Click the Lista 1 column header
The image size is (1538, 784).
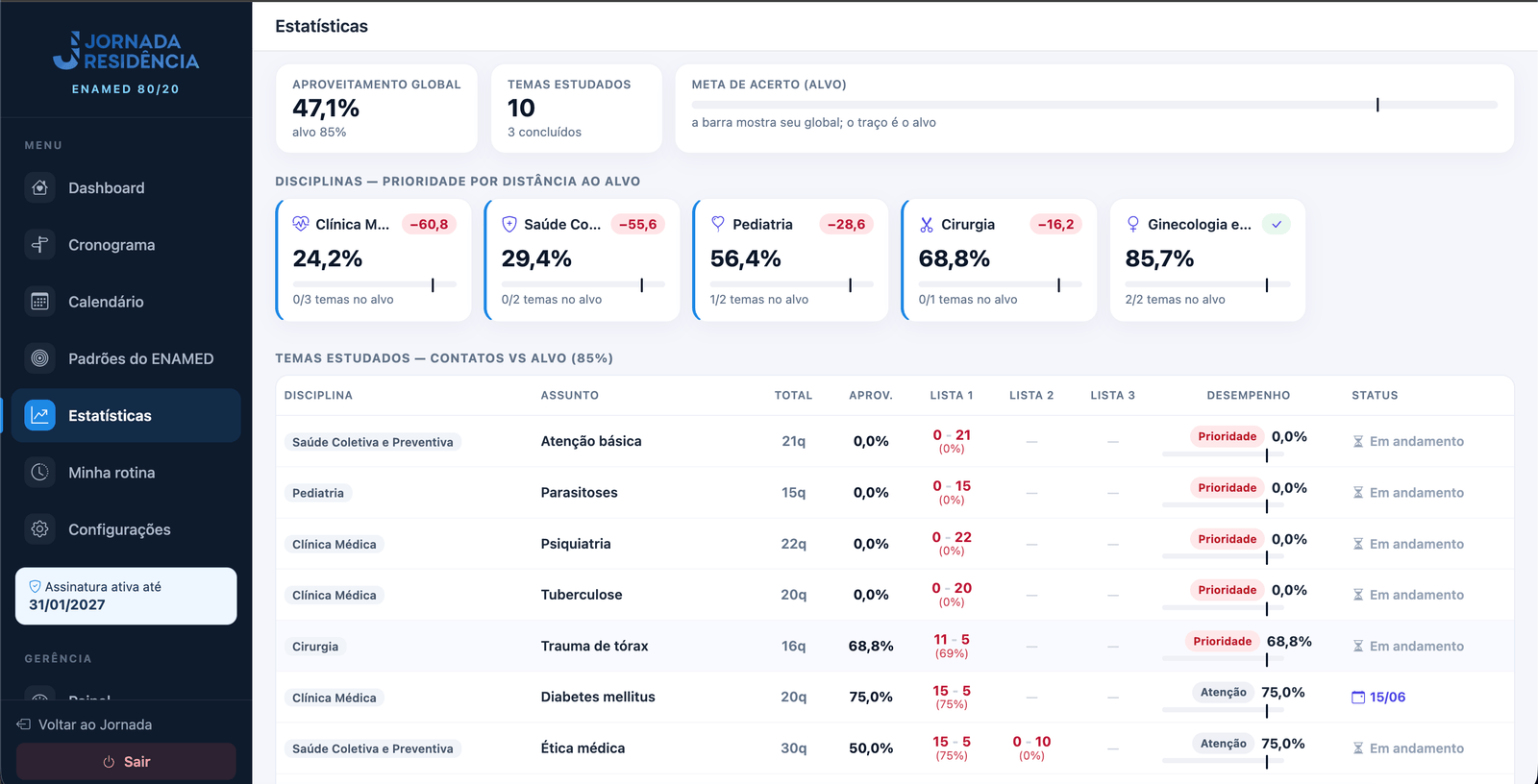(x=951, y=395)
